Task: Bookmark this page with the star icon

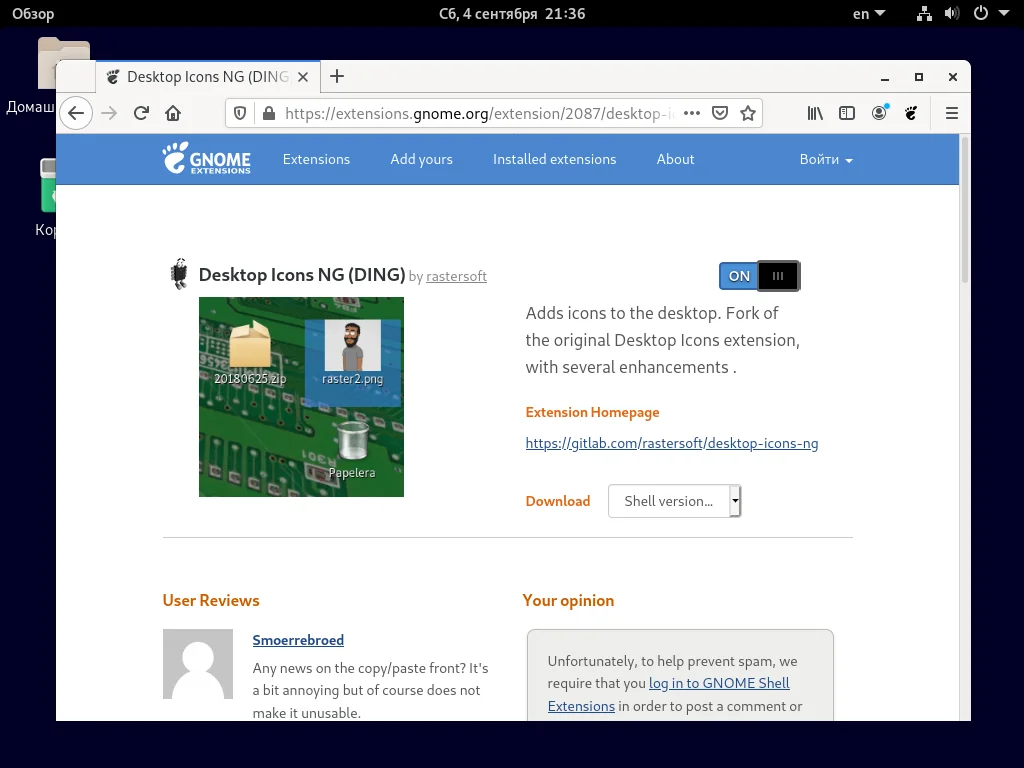Action: 748,113
